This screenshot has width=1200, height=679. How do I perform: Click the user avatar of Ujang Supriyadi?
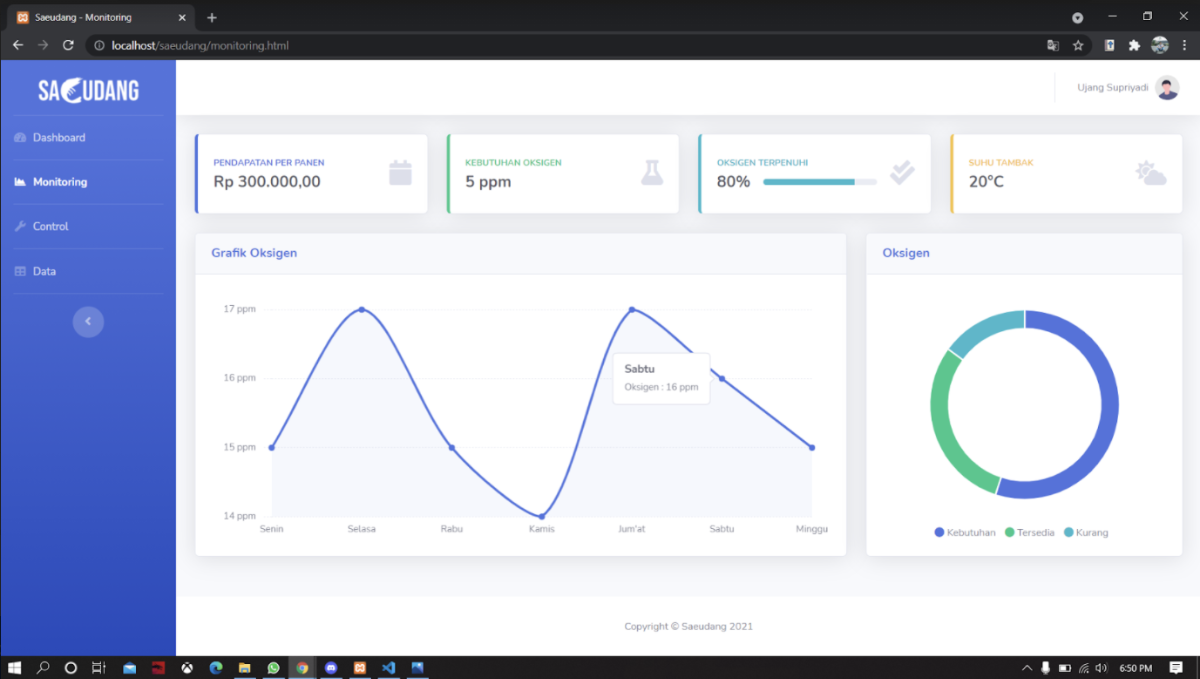click(1167, 88)
